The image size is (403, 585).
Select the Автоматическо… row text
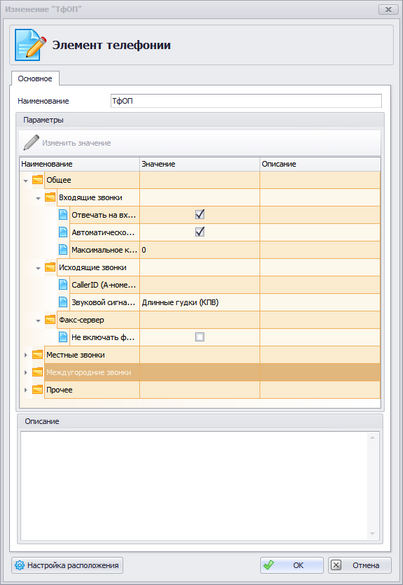click(x=103, y=232)
